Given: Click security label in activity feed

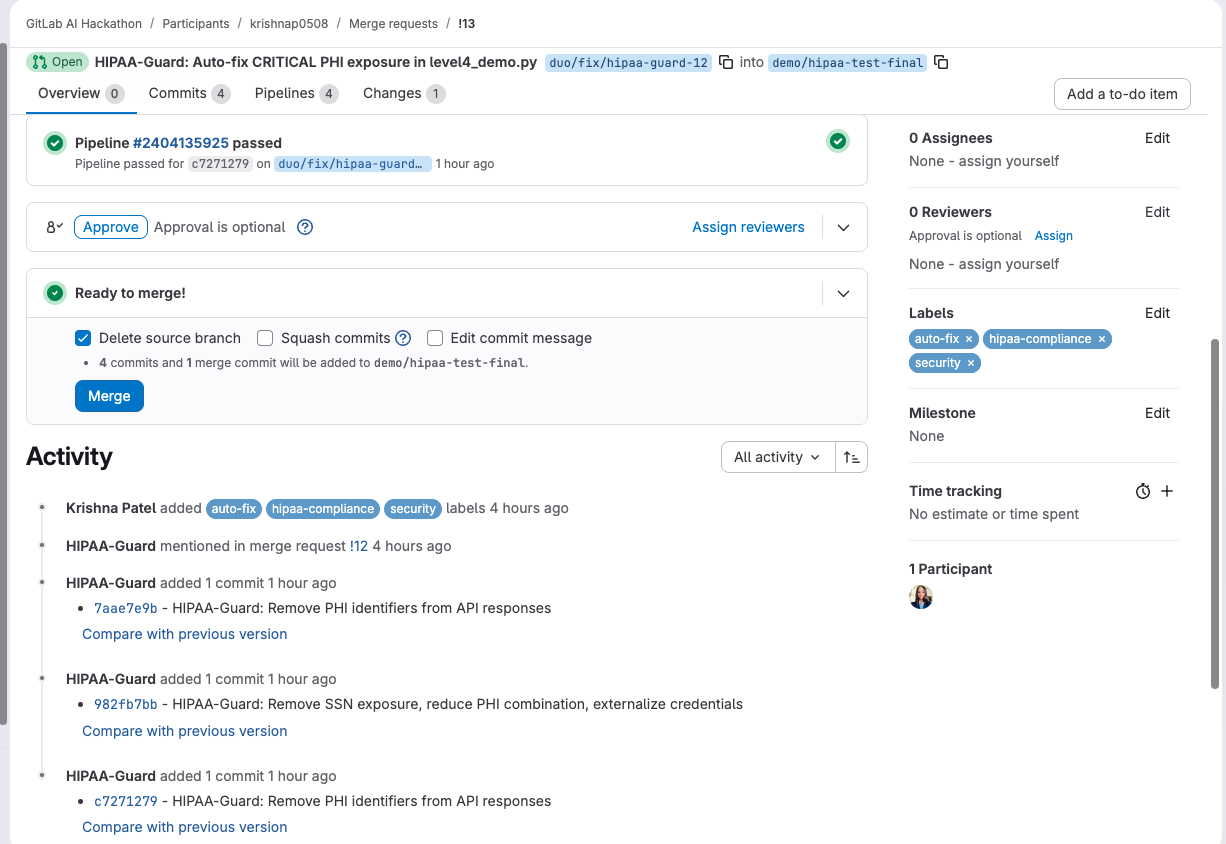Looking at the screenshot, I should point(413,509).
